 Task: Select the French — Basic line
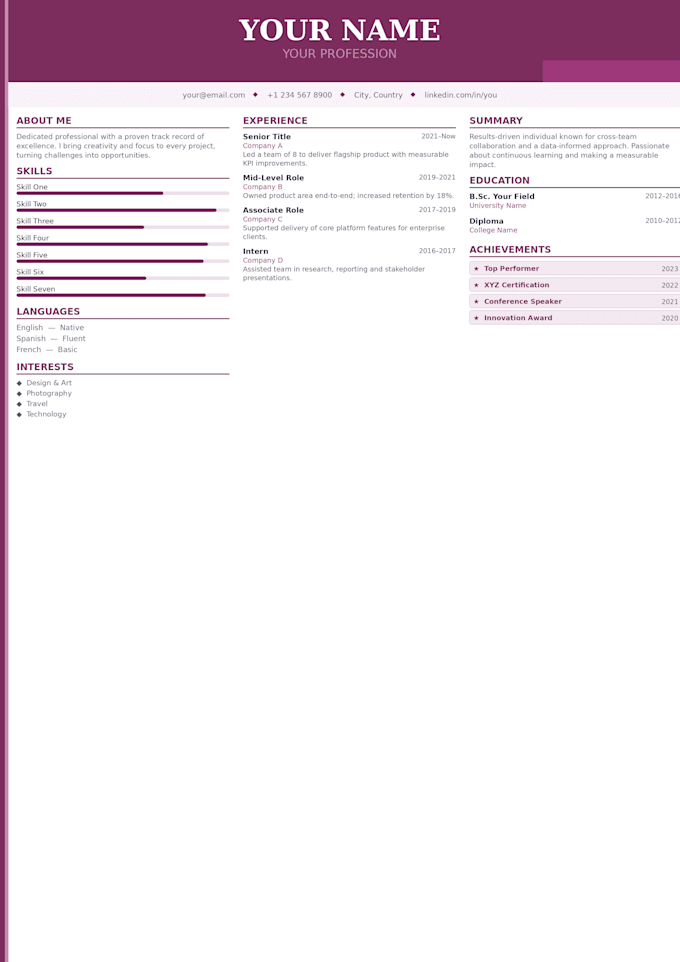(x=47, y=350)
